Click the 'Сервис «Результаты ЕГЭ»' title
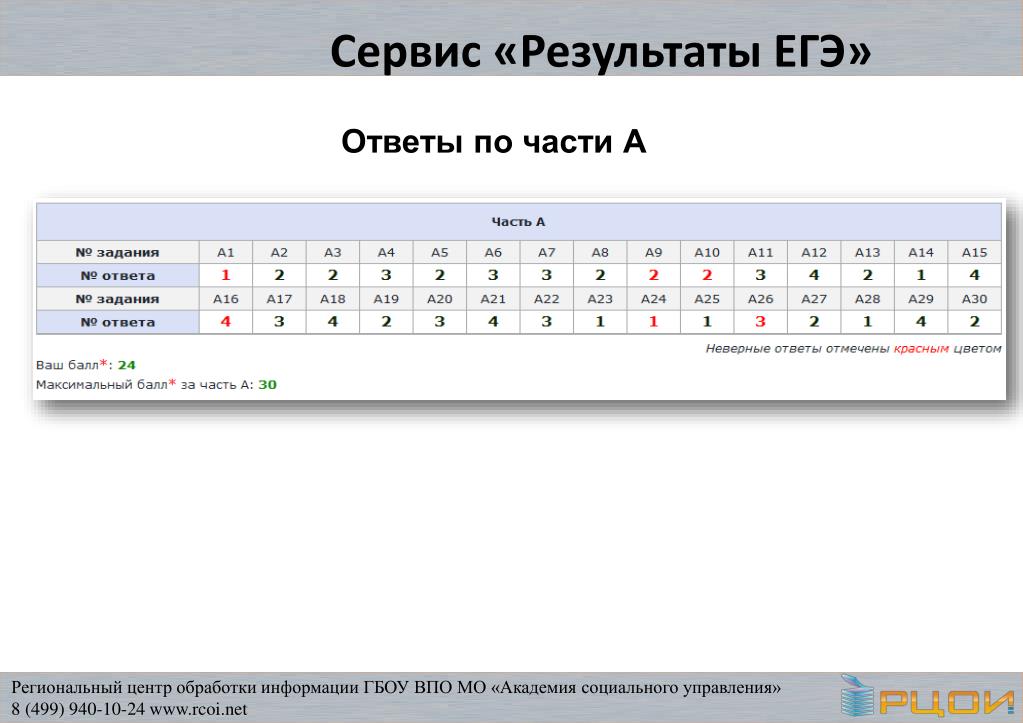The image size is (1023, 723). (x=600, y=52)
